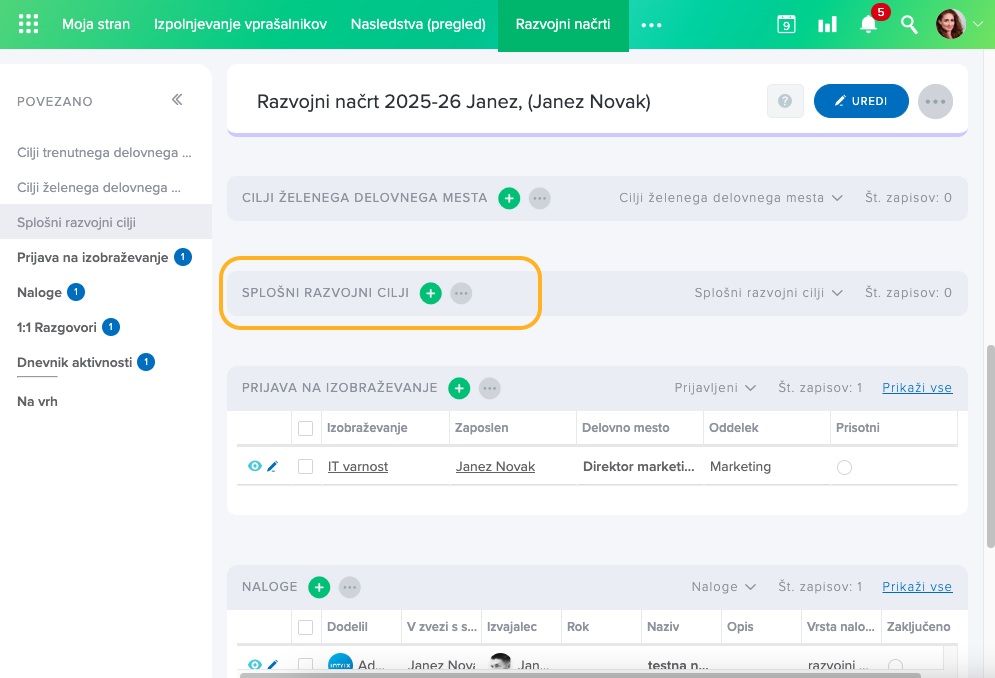The width and height of the screenshot is (995, 678).
Task: Toggle select-all checkbox in Prijava na izobraževanje table
Action: (306, 428)
